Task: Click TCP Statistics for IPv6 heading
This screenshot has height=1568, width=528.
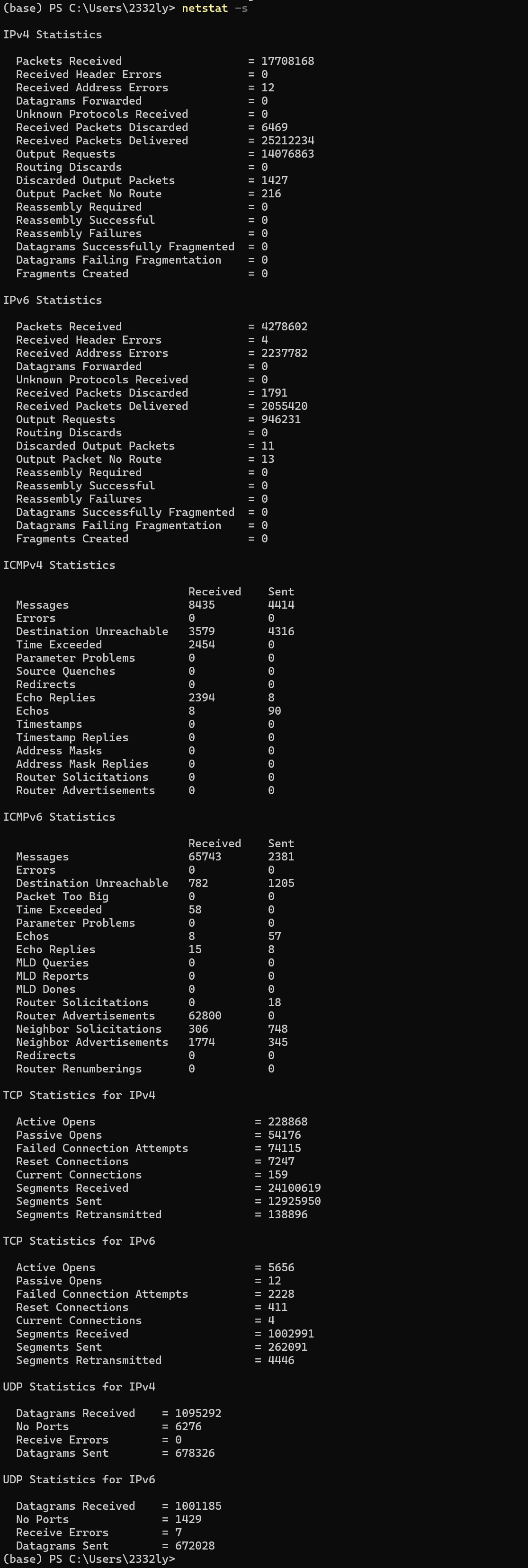Action: click(x=79, y=1240)
